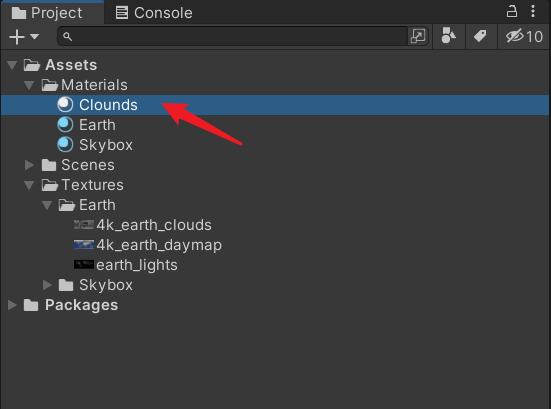The image size is (551, 409).
Task: Select the earth_lights texture
Action: 125,265
